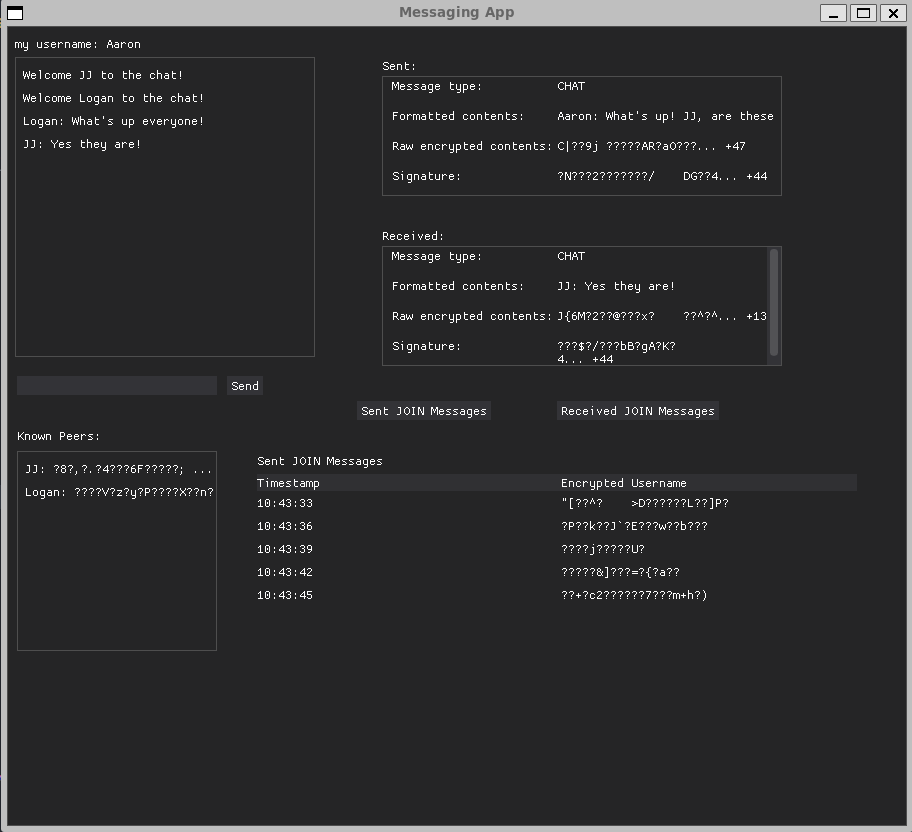The width and height of the screenshot is (912, 832).
Task: Open the Sent JOIN Messages view
Action: pyautogui.click(x=423, y=411)
